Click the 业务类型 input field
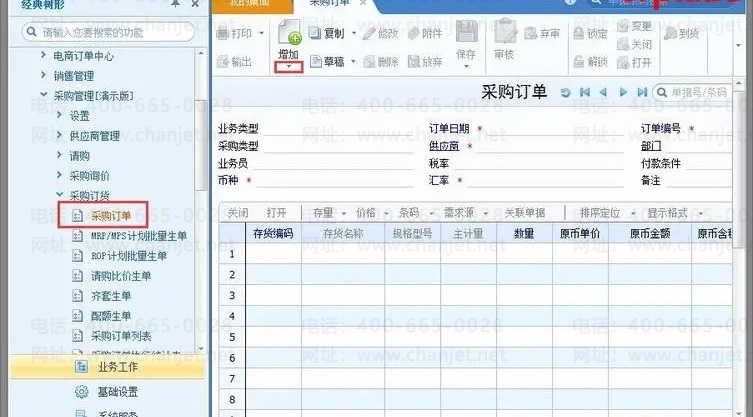Image resolution: width=753 pixels, height=417 pixels. tap(337, 129)
